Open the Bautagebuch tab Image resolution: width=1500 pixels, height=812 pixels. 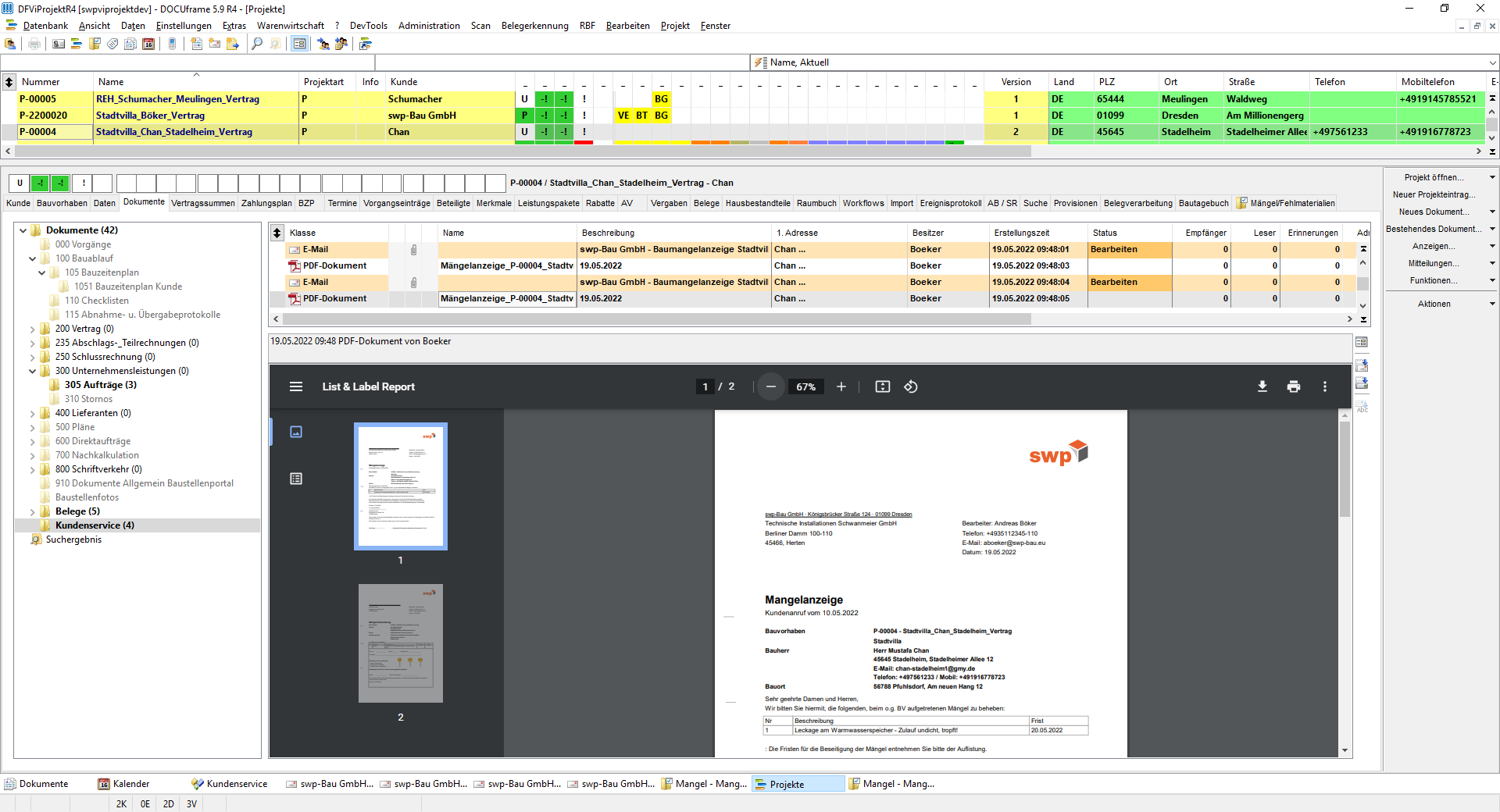pos(1203,203)
